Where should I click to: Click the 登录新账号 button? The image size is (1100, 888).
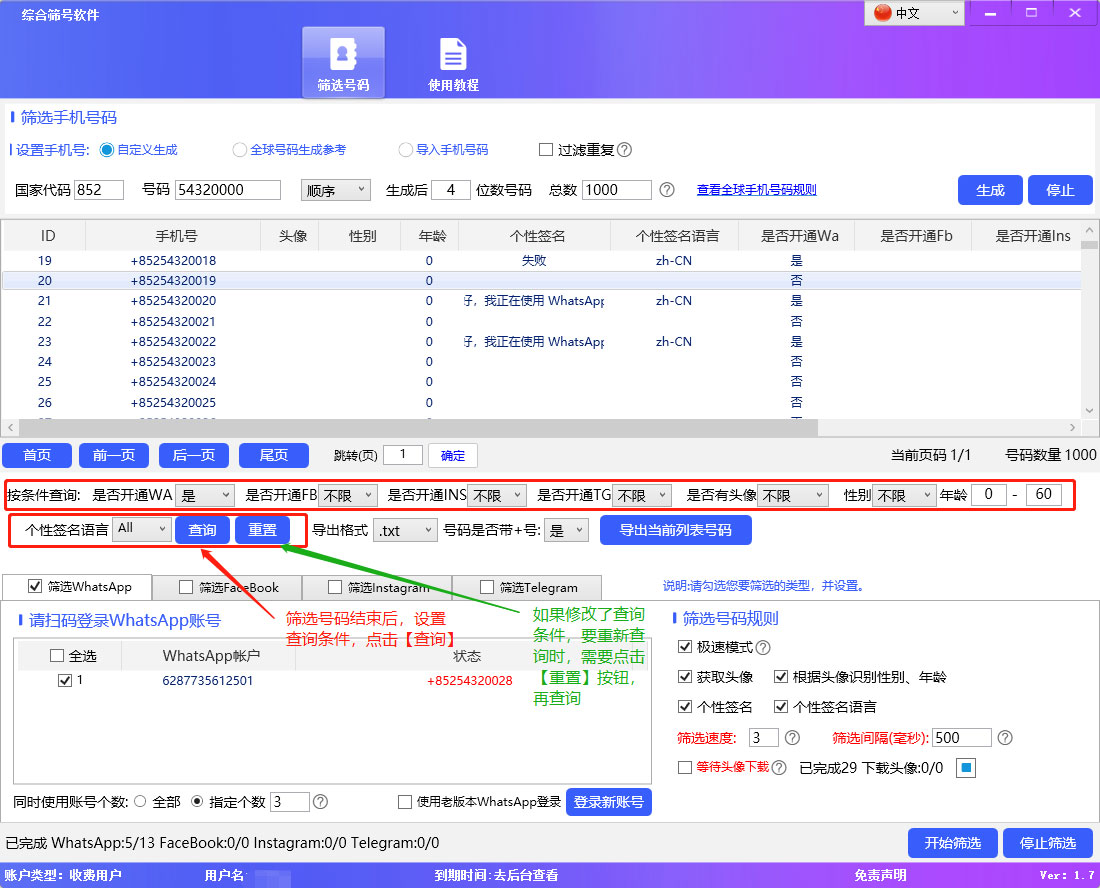point(609,802)
